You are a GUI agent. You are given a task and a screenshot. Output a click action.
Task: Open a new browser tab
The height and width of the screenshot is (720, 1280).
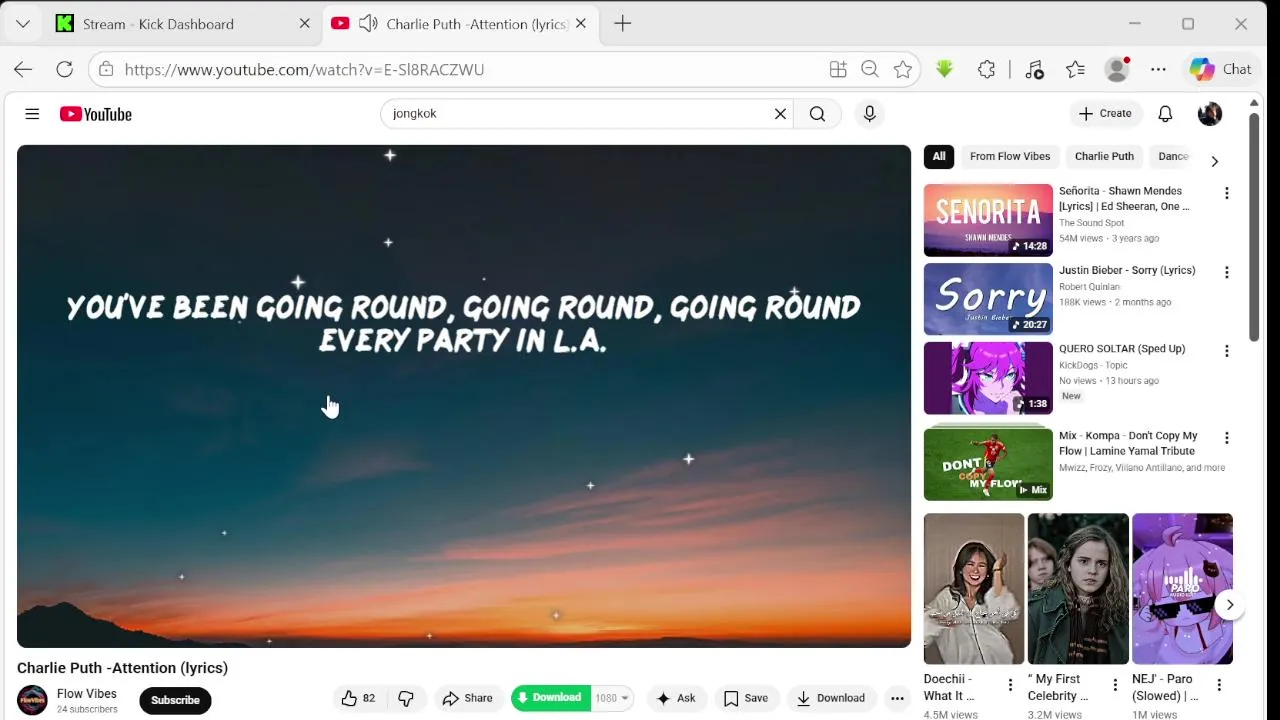click(622, 24)
